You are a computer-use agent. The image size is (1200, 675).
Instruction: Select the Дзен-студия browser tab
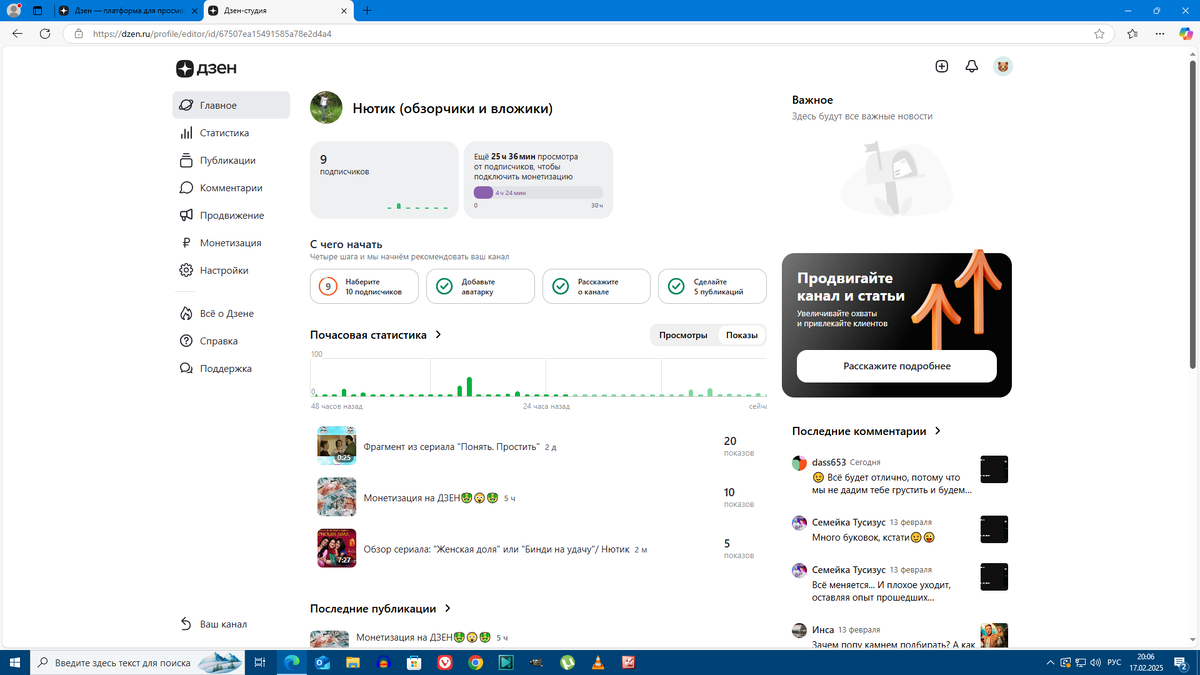(x=278, y=10)
